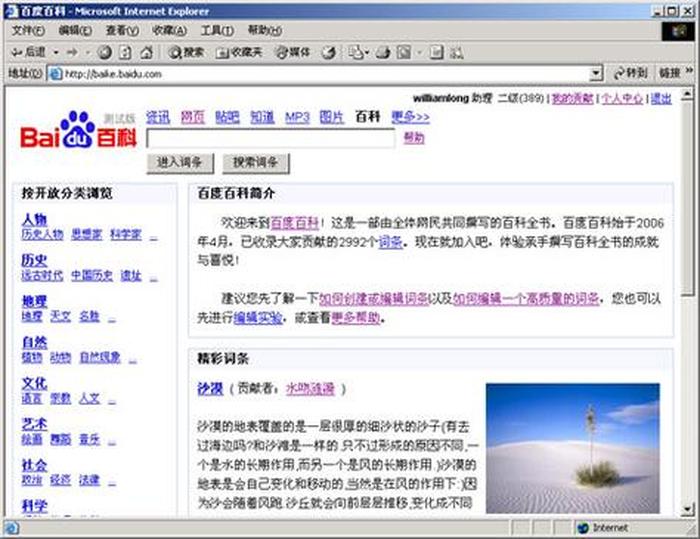This screenshot has height=539, width=700.
Task: Open the 收藏(A) menu
Action: pos(169,30)
